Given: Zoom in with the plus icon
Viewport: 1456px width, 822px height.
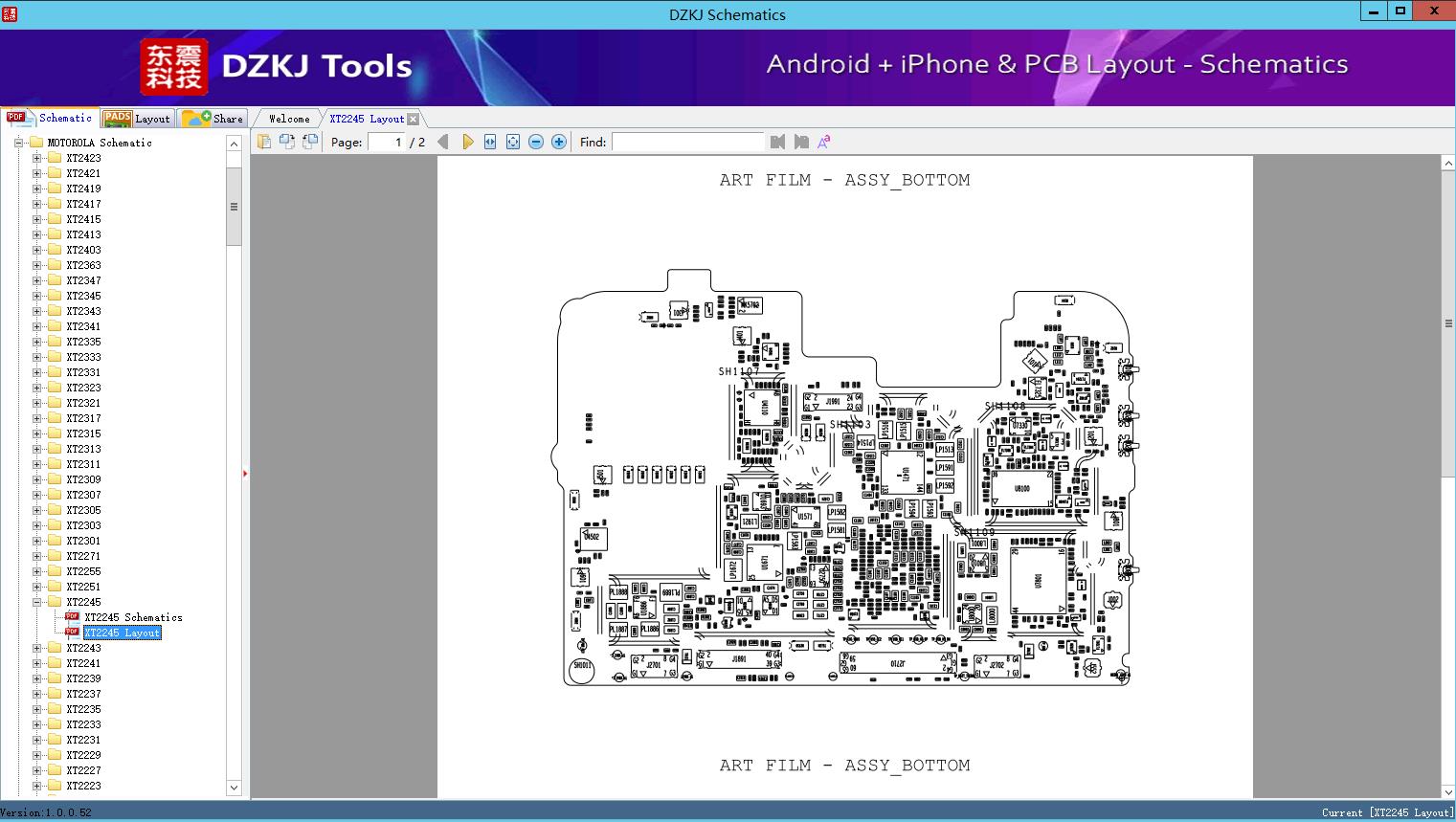Looking at the screenshot, I should (x=559, y=142).
